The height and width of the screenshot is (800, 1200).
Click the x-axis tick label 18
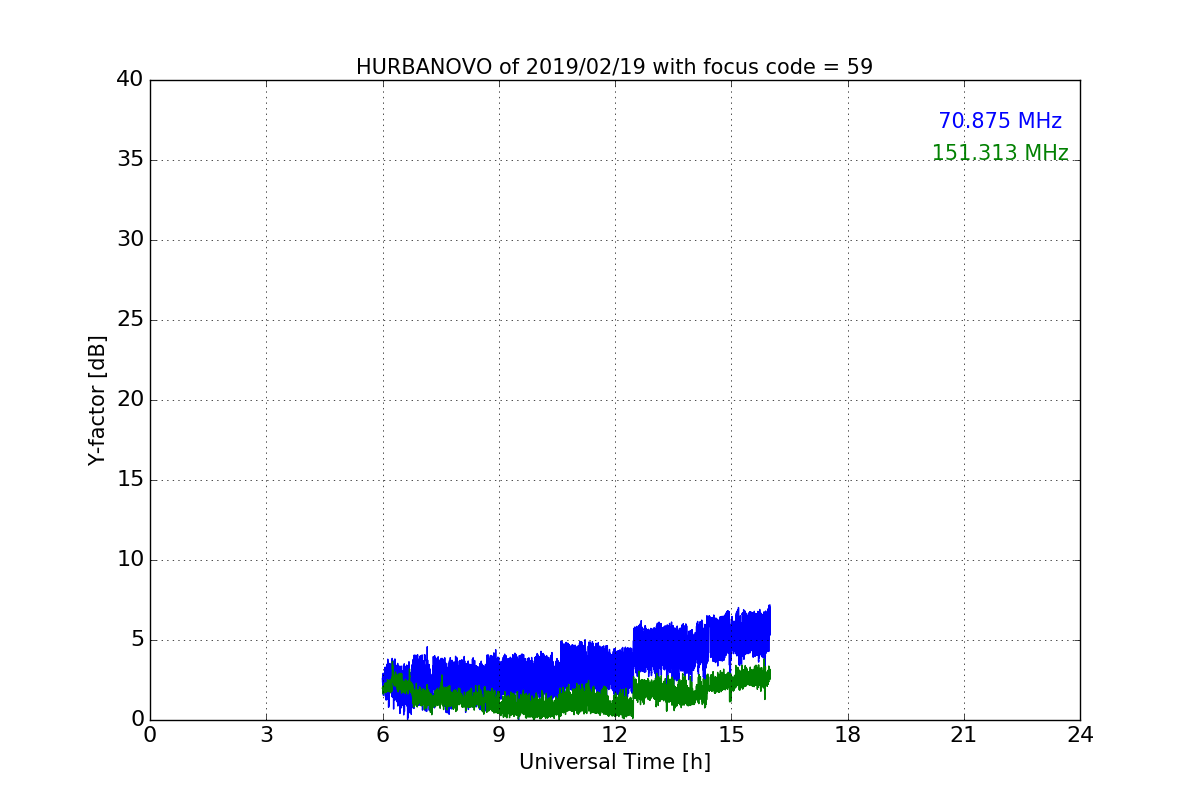pos(848,735)
